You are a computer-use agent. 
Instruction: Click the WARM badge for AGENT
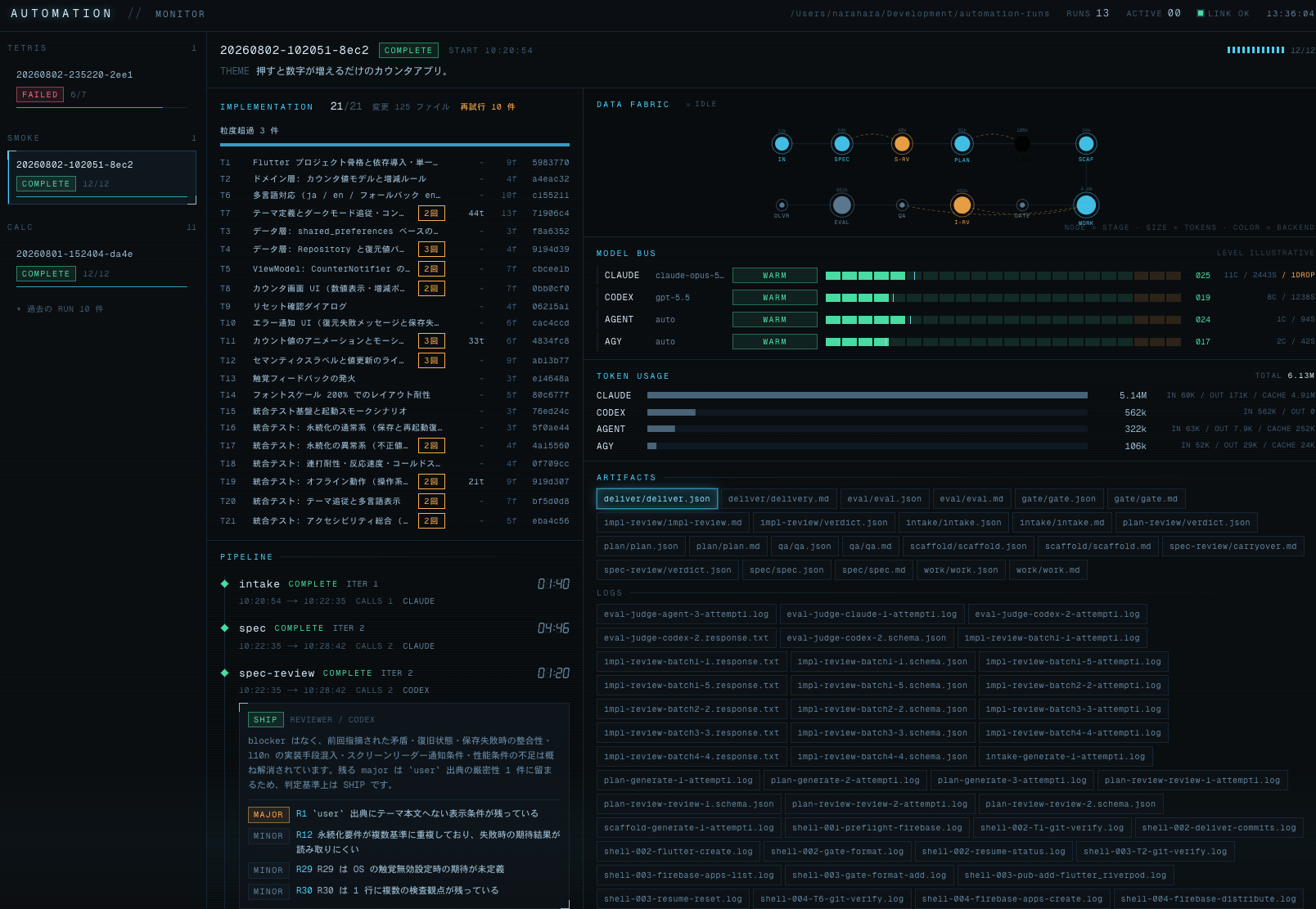coord(774,320)
